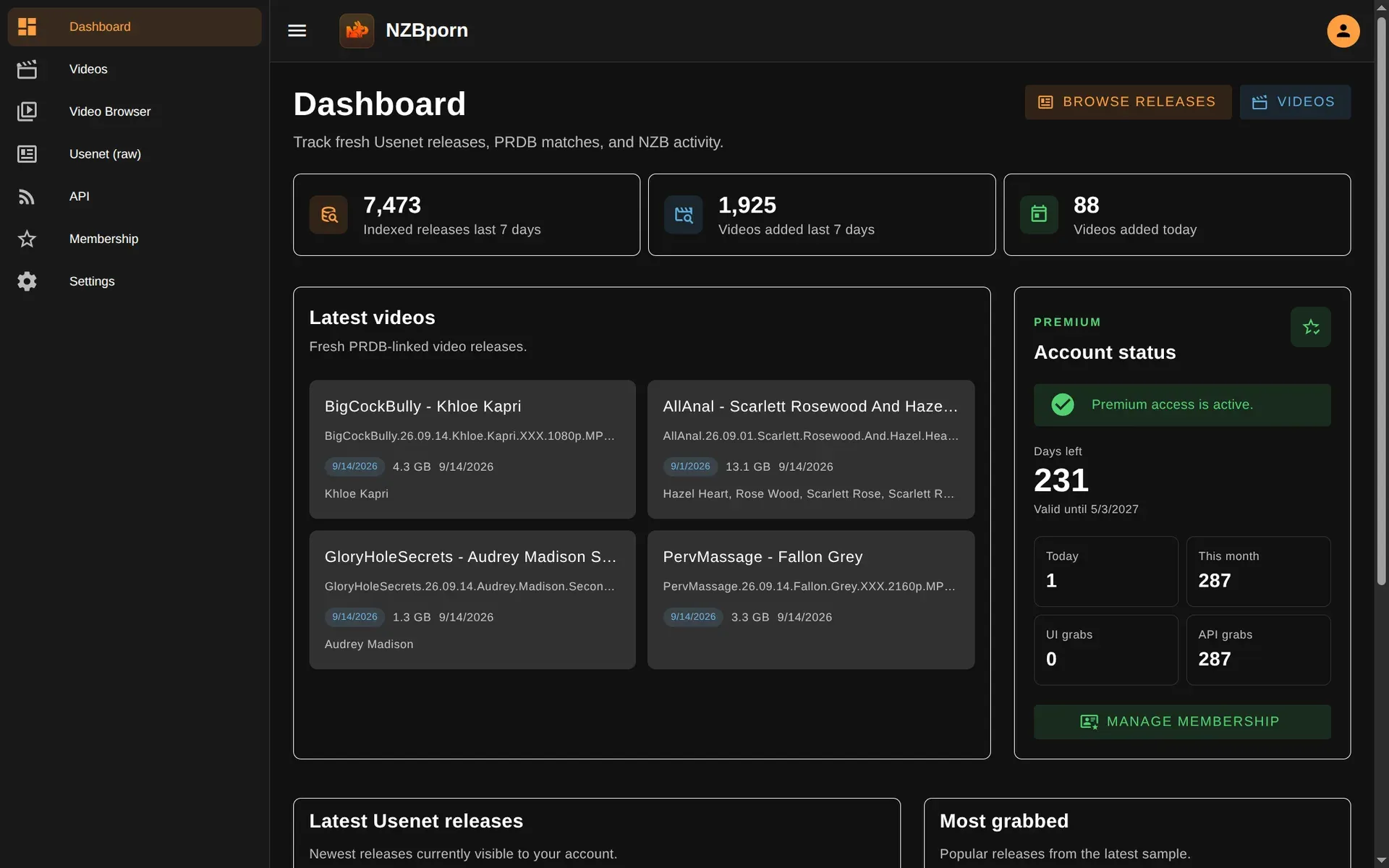Click the 'Khloe Kapri' performer name
Screen dimensions: 1389x868
357,494
